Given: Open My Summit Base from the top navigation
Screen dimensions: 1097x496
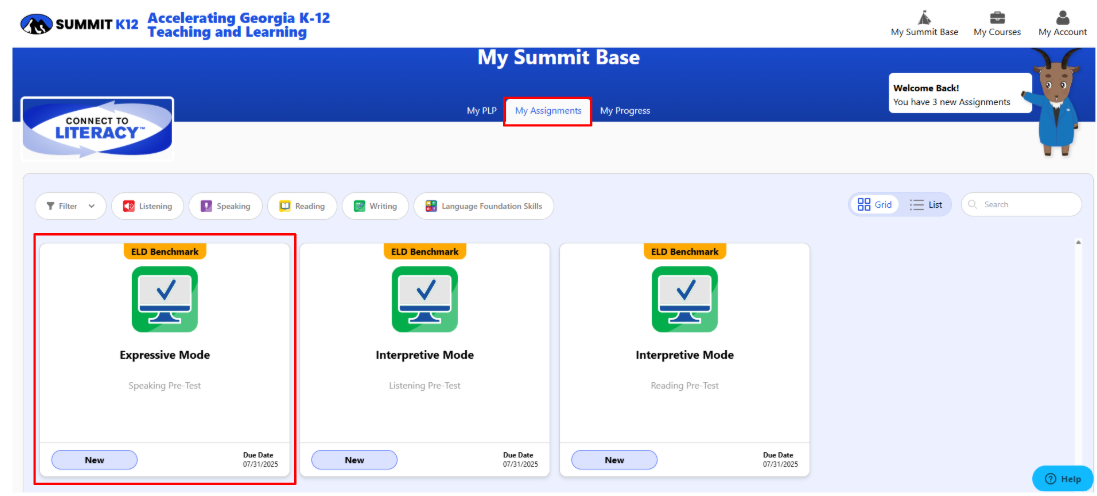Looking at the screenshot, I should (924, 23).
